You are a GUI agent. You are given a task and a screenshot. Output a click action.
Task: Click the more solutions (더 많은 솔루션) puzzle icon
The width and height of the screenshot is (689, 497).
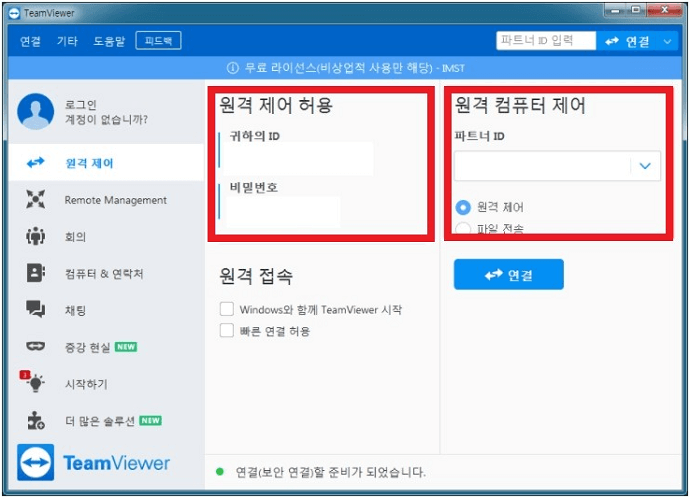pos(36,420)
